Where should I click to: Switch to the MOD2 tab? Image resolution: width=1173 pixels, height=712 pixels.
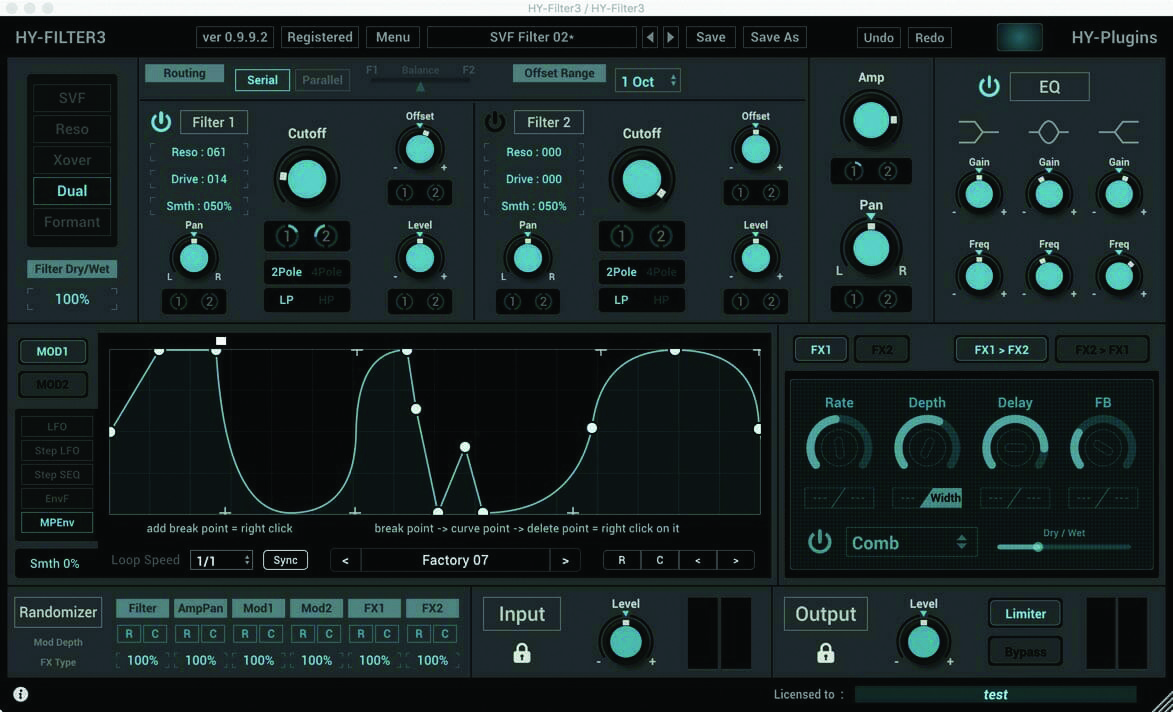click(52, 385)
